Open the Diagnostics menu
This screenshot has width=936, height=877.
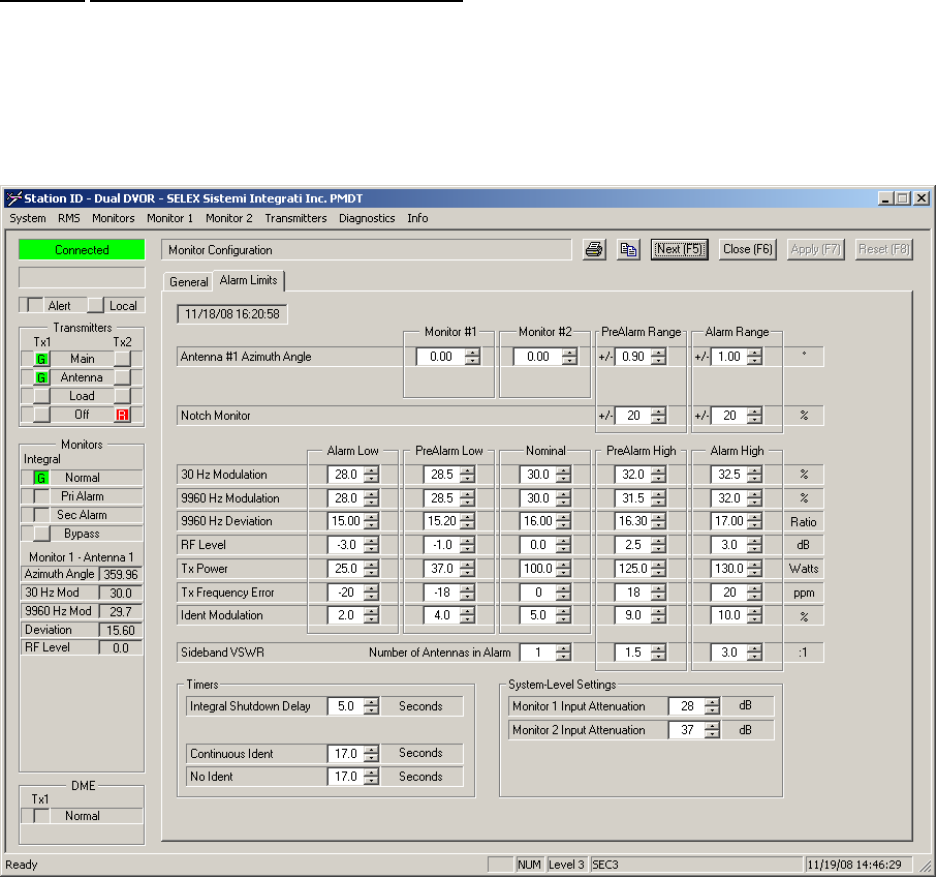point(367,218)
